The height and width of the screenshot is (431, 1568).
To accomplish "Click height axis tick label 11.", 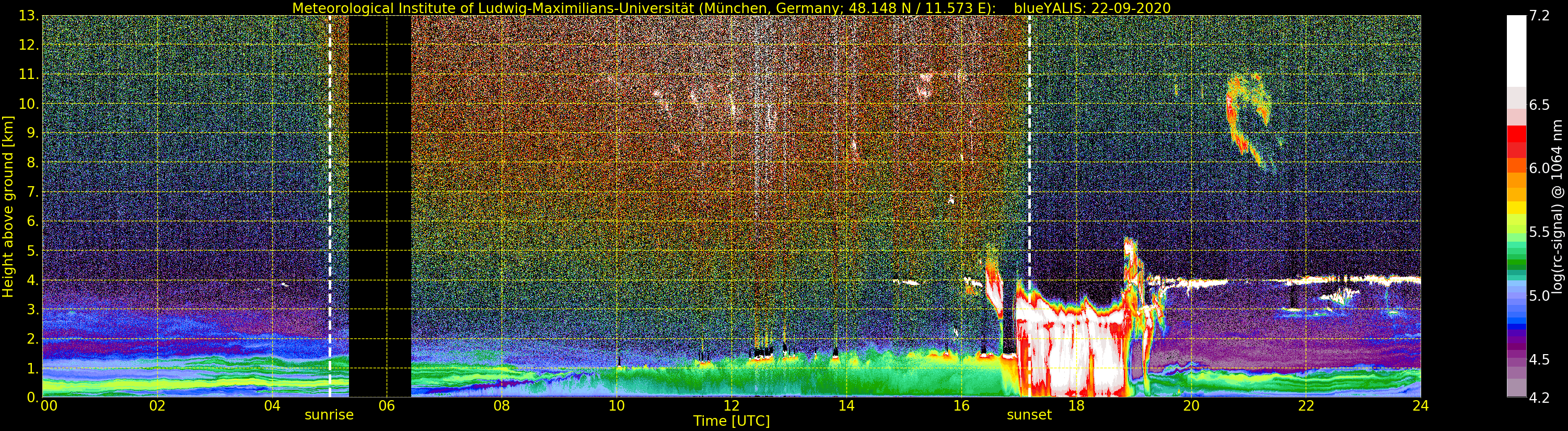I will (28, 74).
